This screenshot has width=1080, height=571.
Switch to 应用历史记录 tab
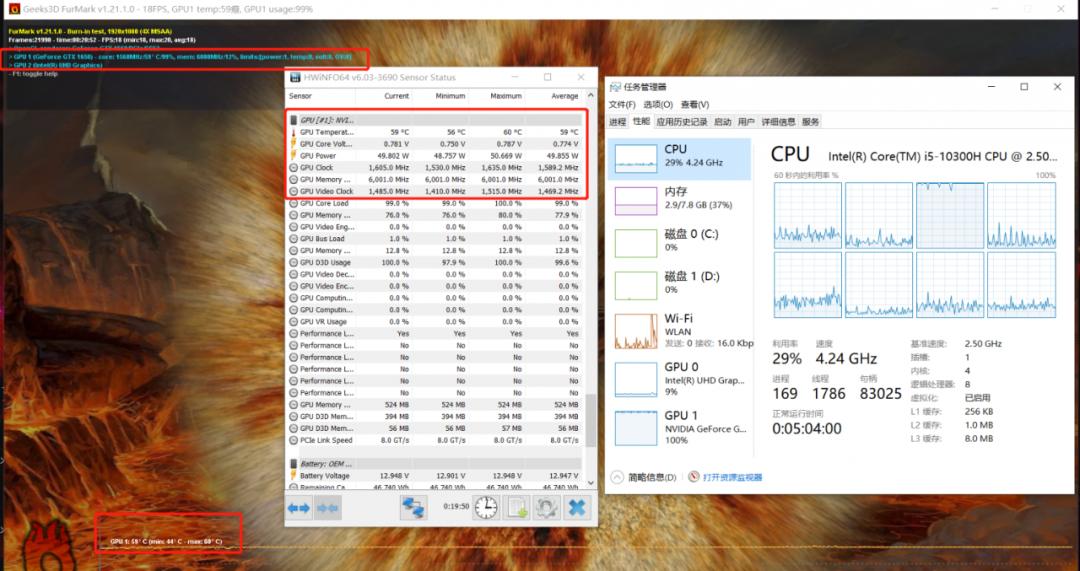[x=681, y=122]
